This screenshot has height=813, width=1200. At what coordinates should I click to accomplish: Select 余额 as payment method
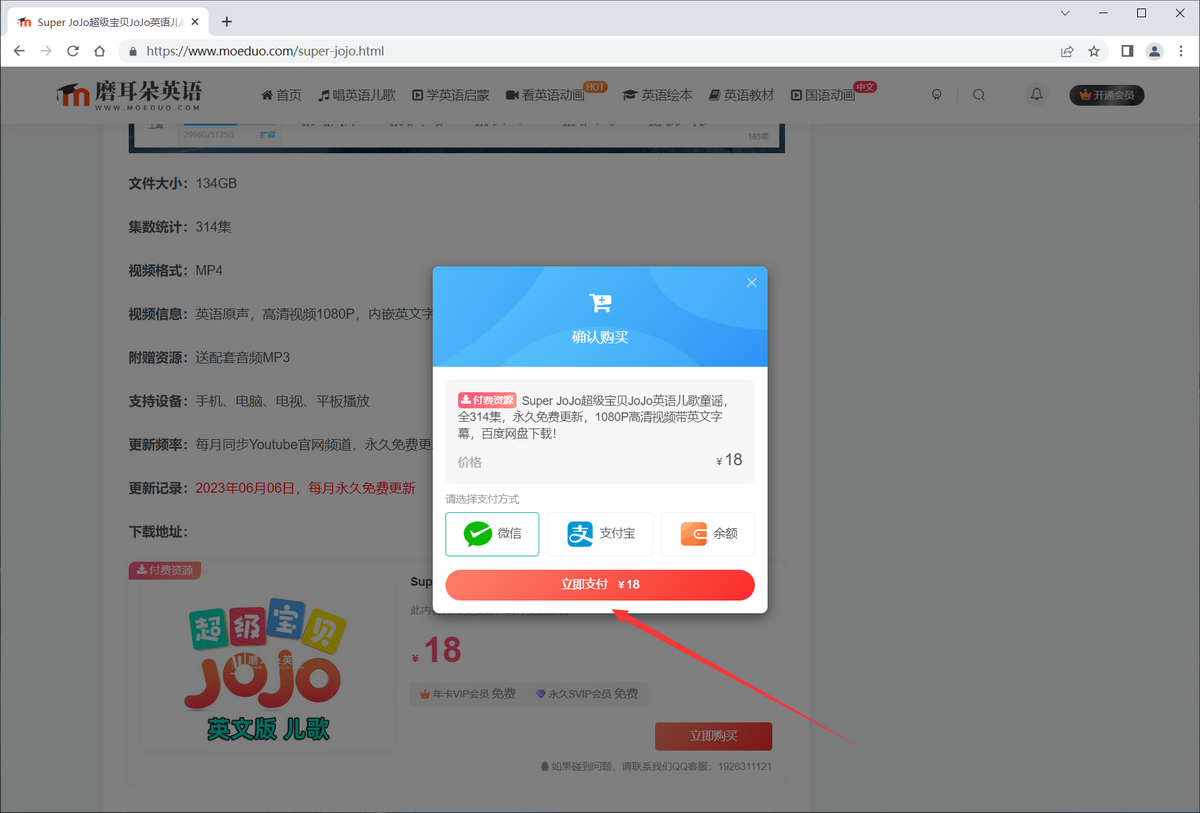[708, 534]
